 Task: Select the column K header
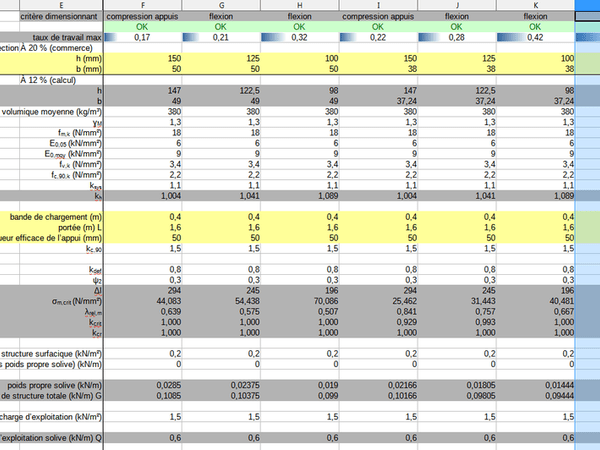coord(535,5)
